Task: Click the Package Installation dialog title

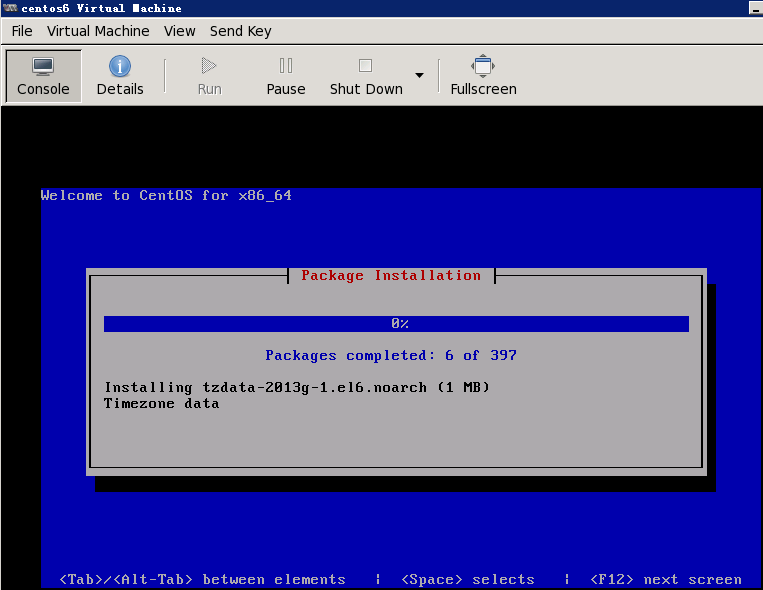Action: coord(391,276)
